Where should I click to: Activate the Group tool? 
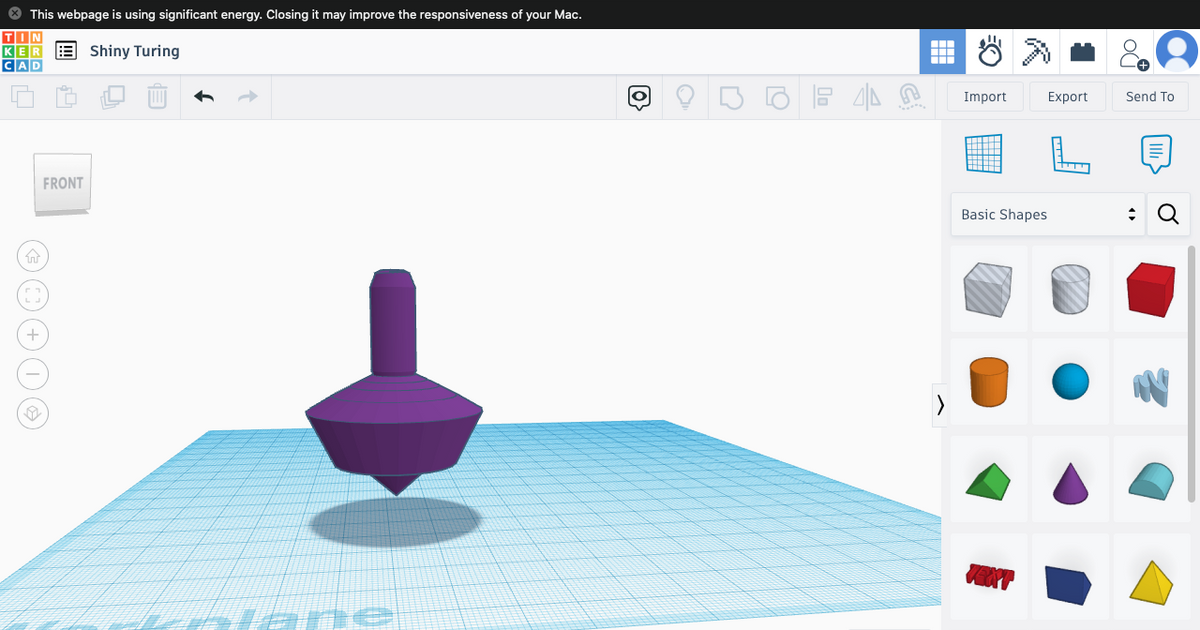[733, 96]
